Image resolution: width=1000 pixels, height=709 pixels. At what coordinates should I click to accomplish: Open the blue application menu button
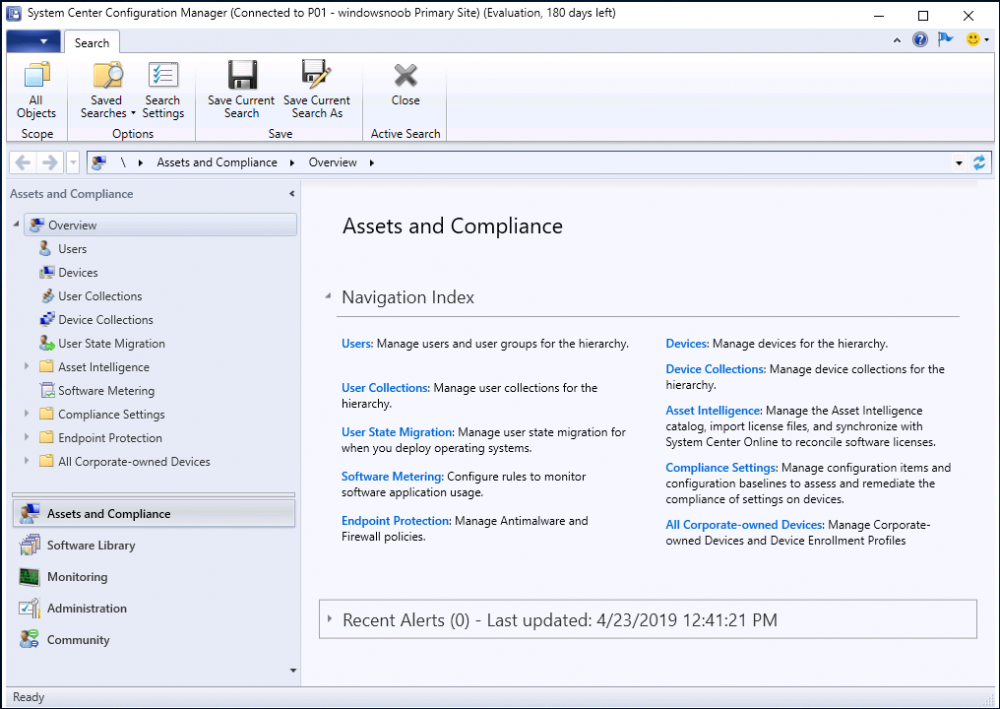point(33,41)
